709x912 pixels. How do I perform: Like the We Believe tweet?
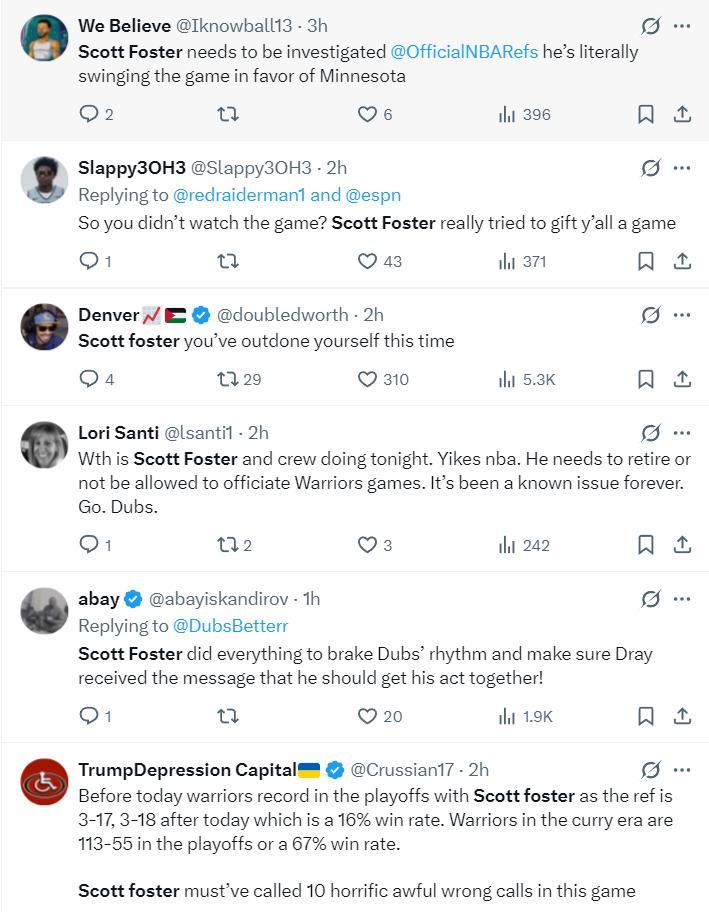[367, 114]
